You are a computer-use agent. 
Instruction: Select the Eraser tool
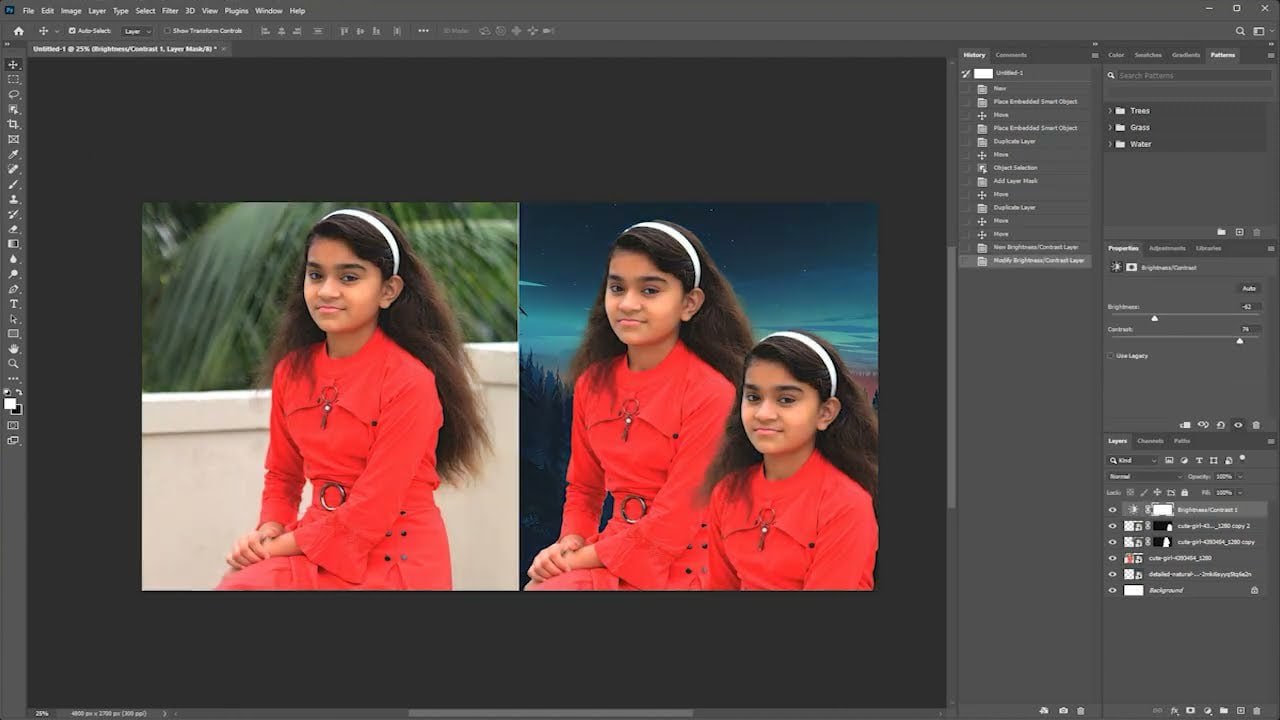point(13,229)
